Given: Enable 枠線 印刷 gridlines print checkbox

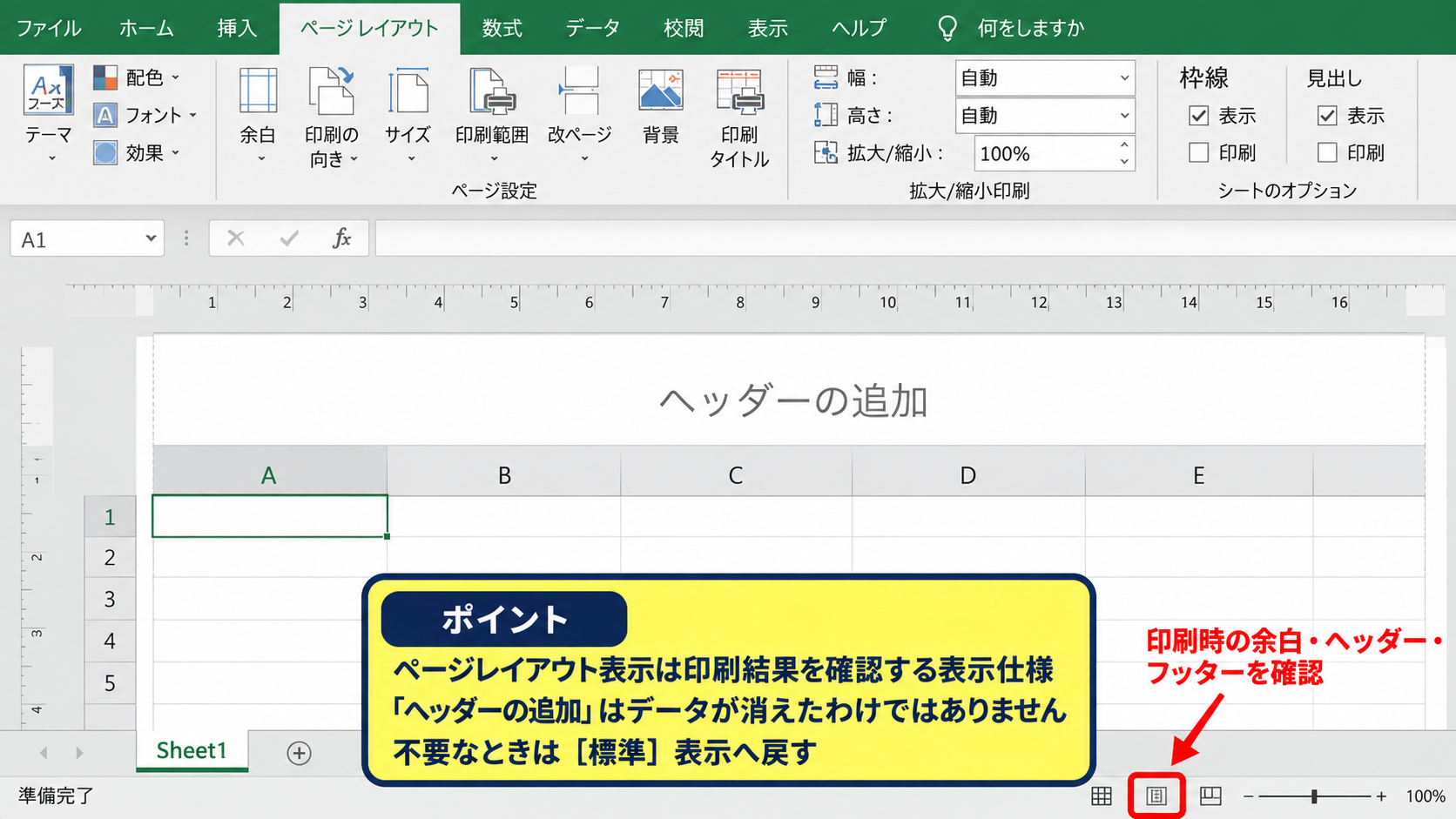Looking at the screenshot, I should 1199,153.
